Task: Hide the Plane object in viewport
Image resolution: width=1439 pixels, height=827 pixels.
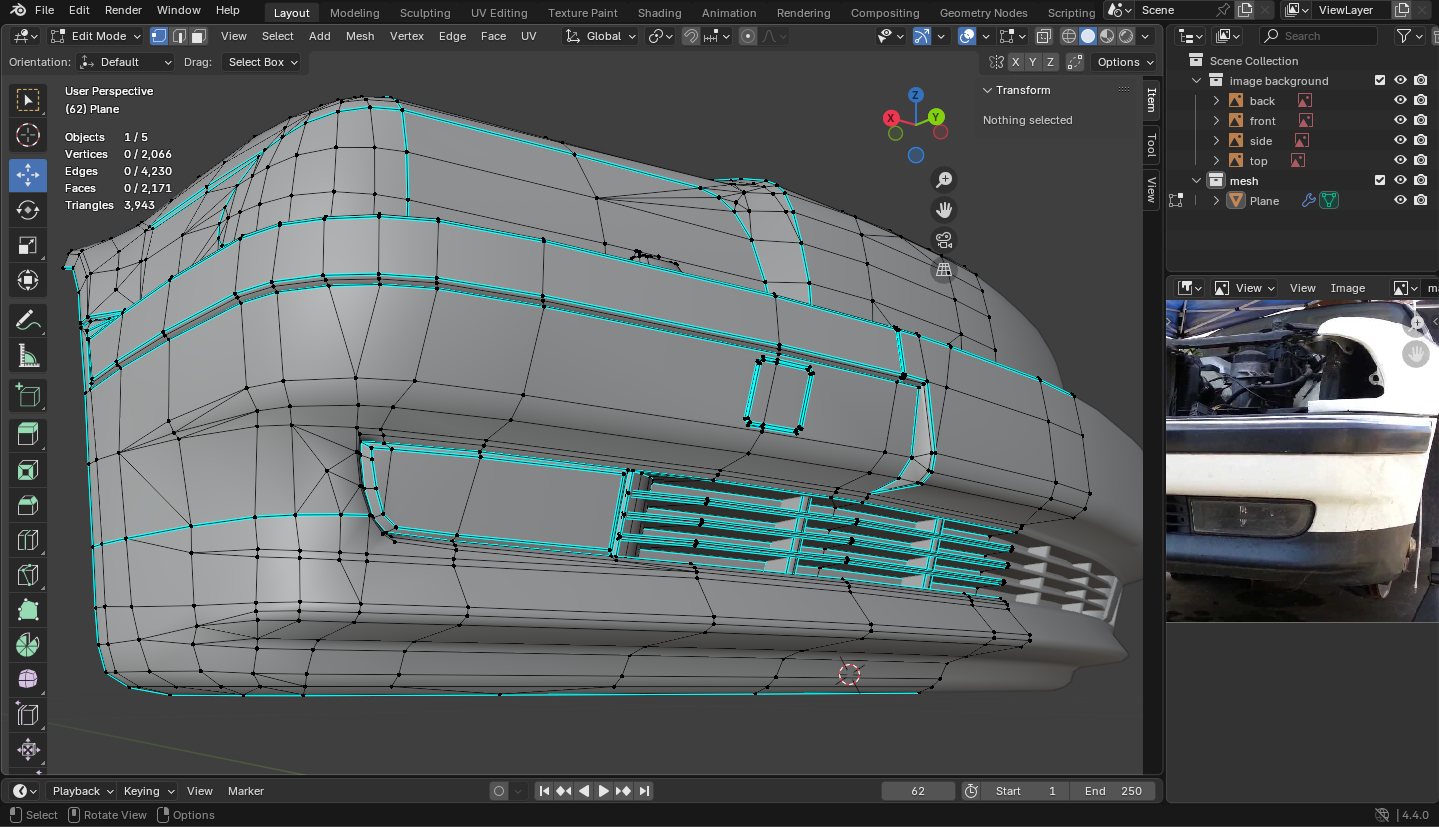Action: (x=1400, y=201)
